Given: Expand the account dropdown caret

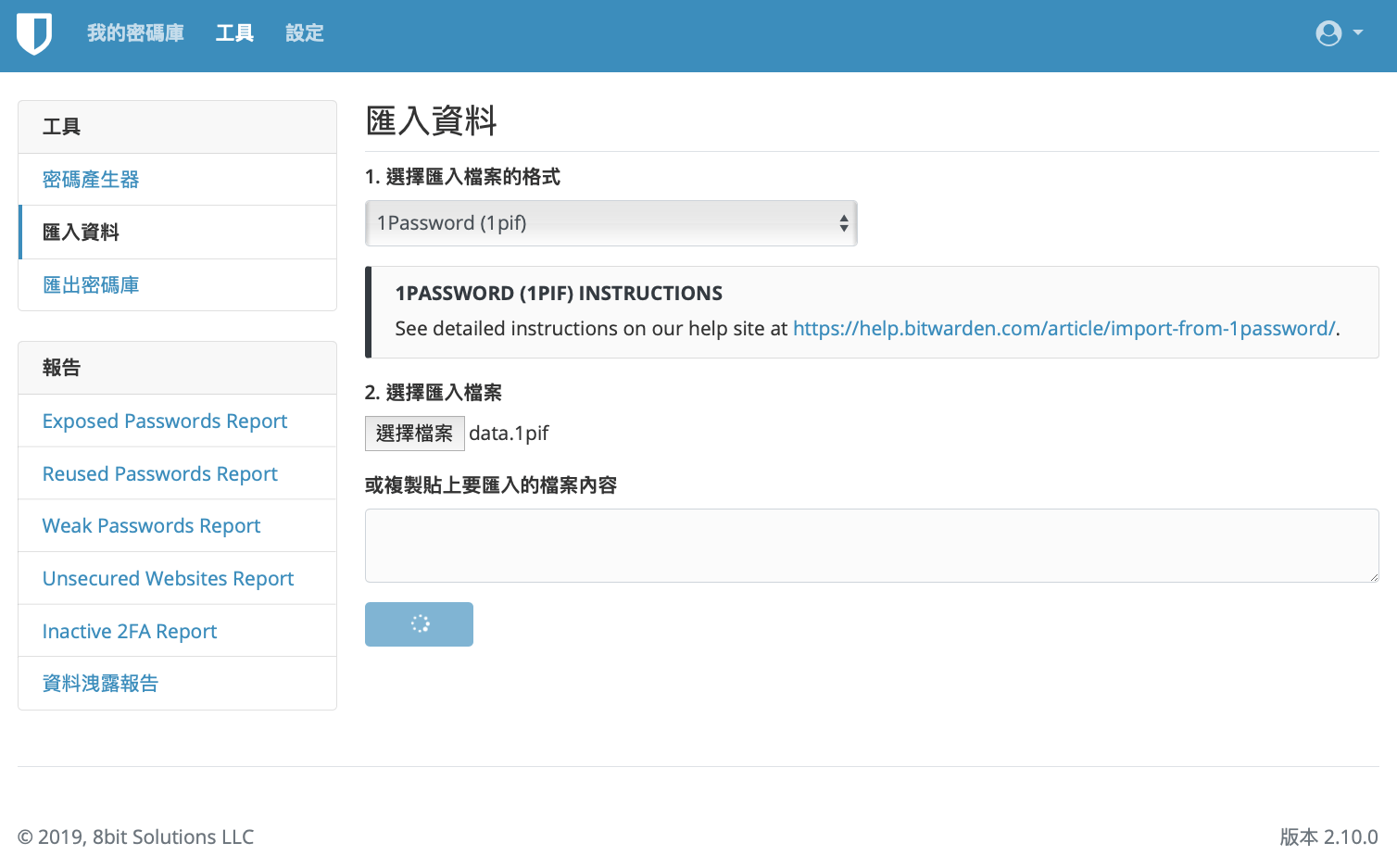Looking at the screenshot, I should (1358, 32).
